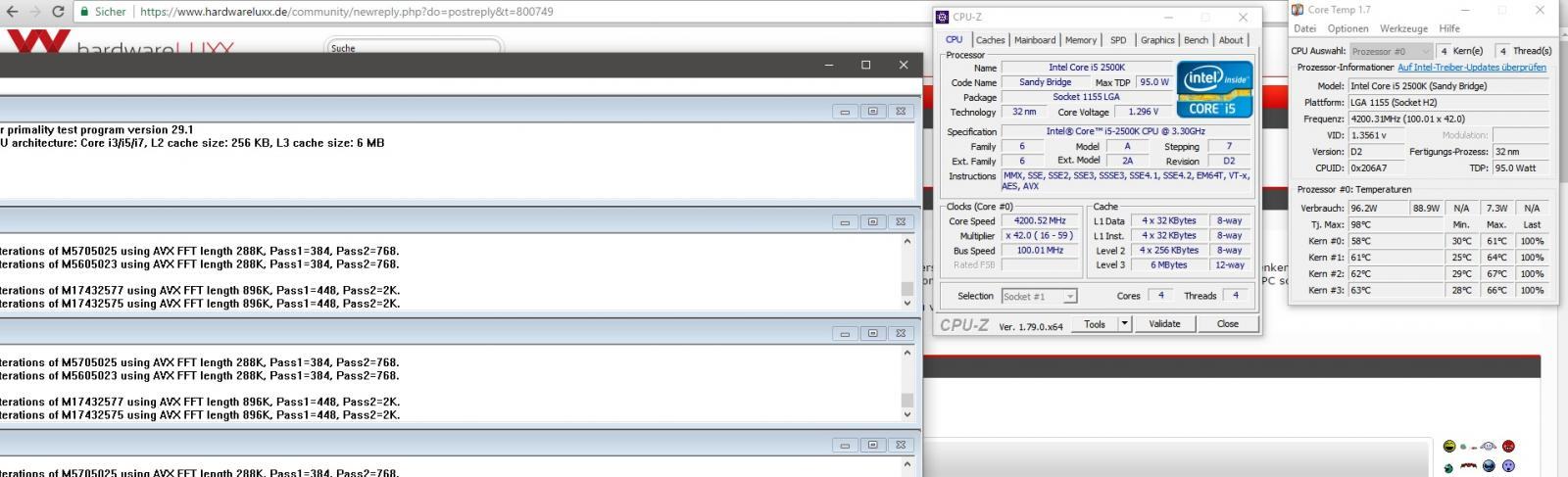Click the Name field "Intel Core i5 2500K" in CPU-Z
This screenshot has height=477, width=1568.
[x=1087, y=68]
